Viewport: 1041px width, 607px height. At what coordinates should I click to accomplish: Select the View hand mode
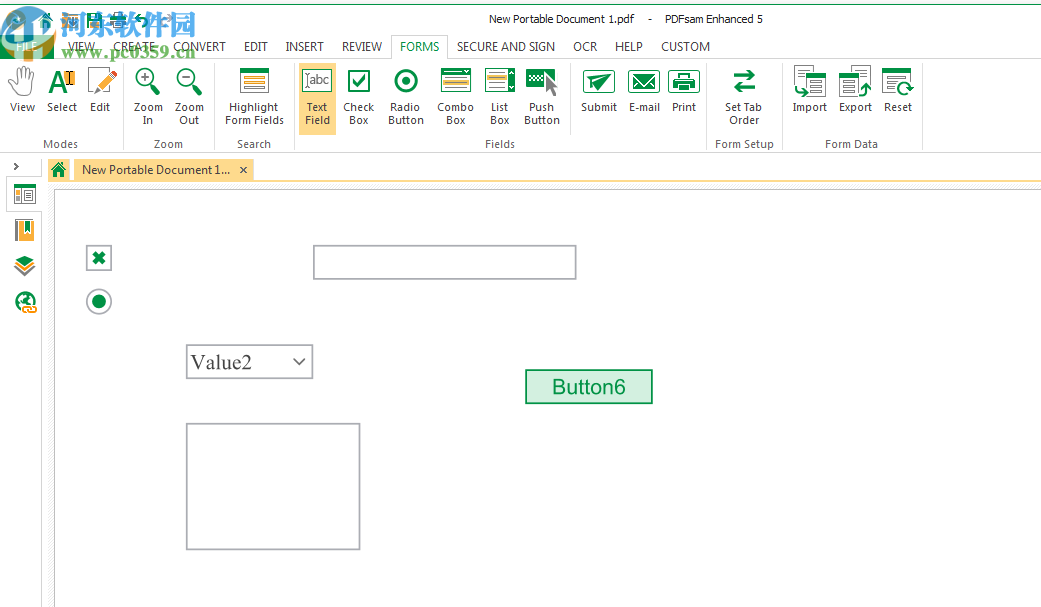coord(22,91)
